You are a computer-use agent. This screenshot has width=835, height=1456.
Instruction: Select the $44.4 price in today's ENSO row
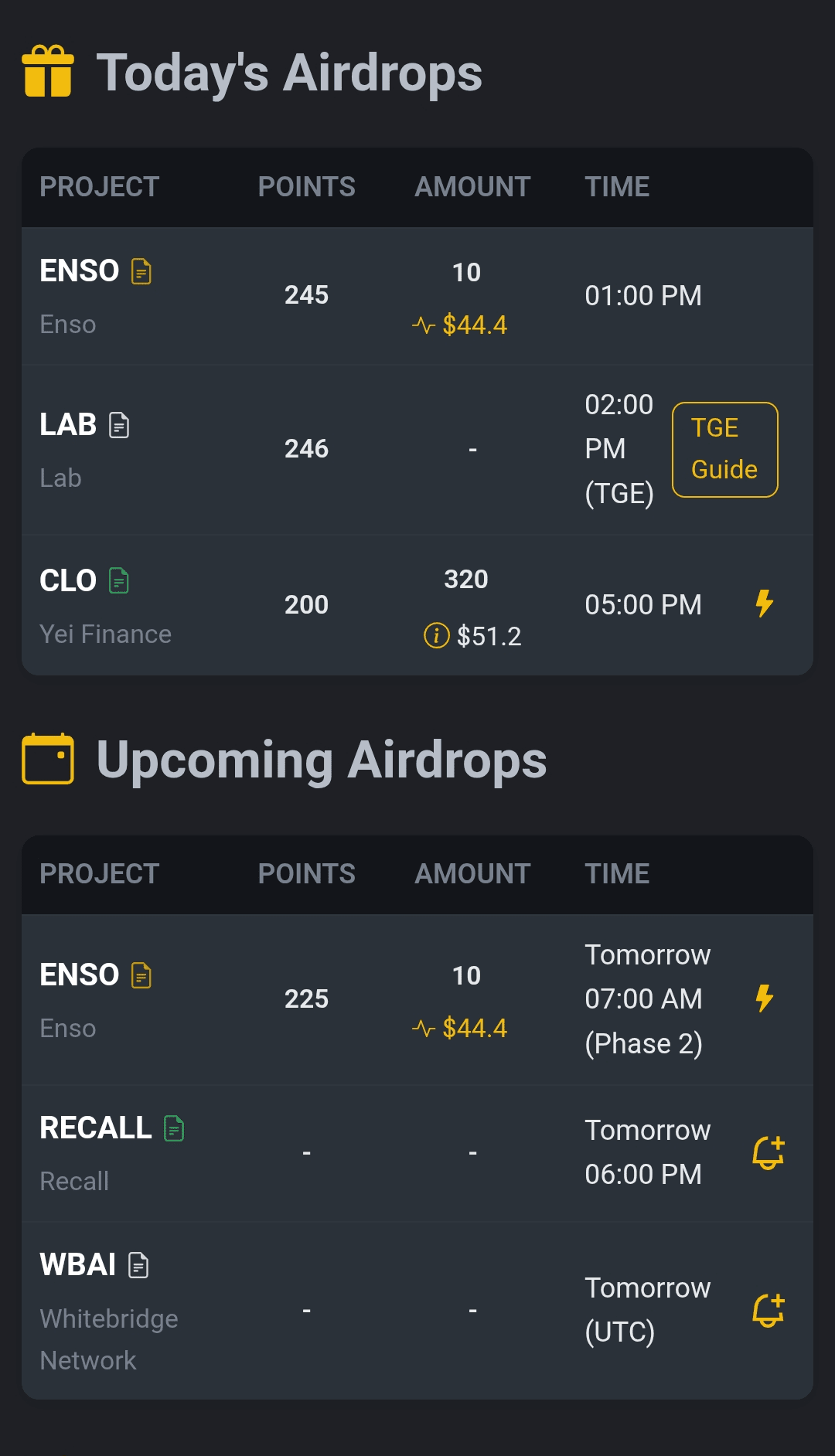[475, 325]
